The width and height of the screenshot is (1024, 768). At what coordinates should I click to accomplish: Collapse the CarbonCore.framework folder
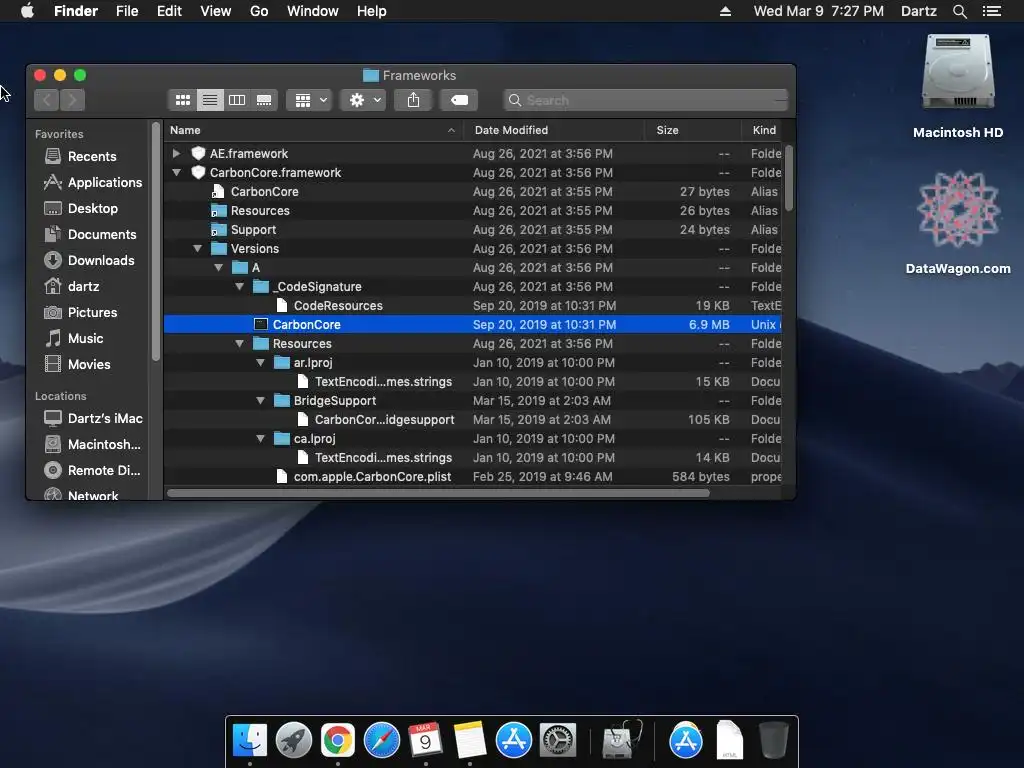click(176, 172)
